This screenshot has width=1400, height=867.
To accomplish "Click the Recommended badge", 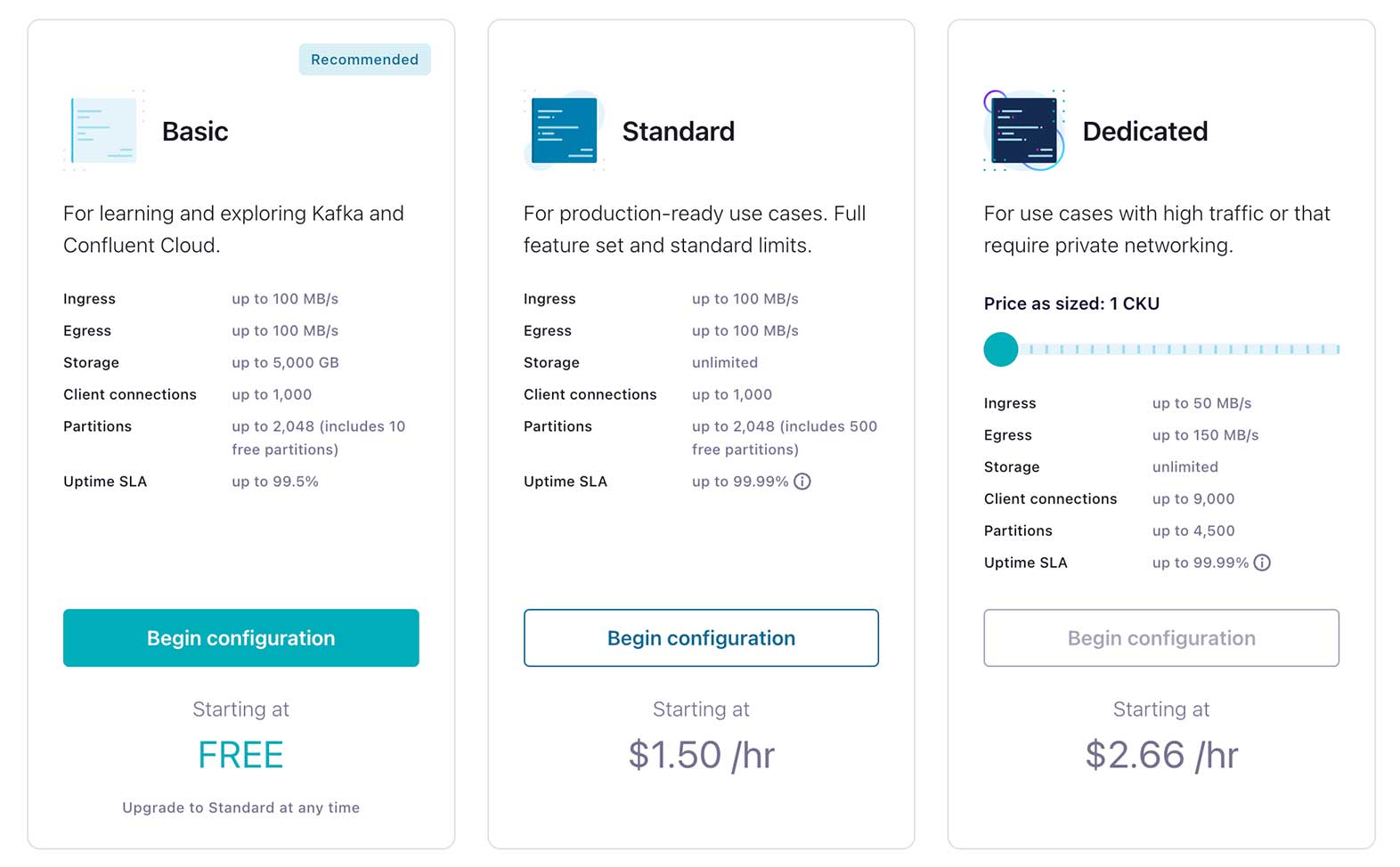I will 364,60.
